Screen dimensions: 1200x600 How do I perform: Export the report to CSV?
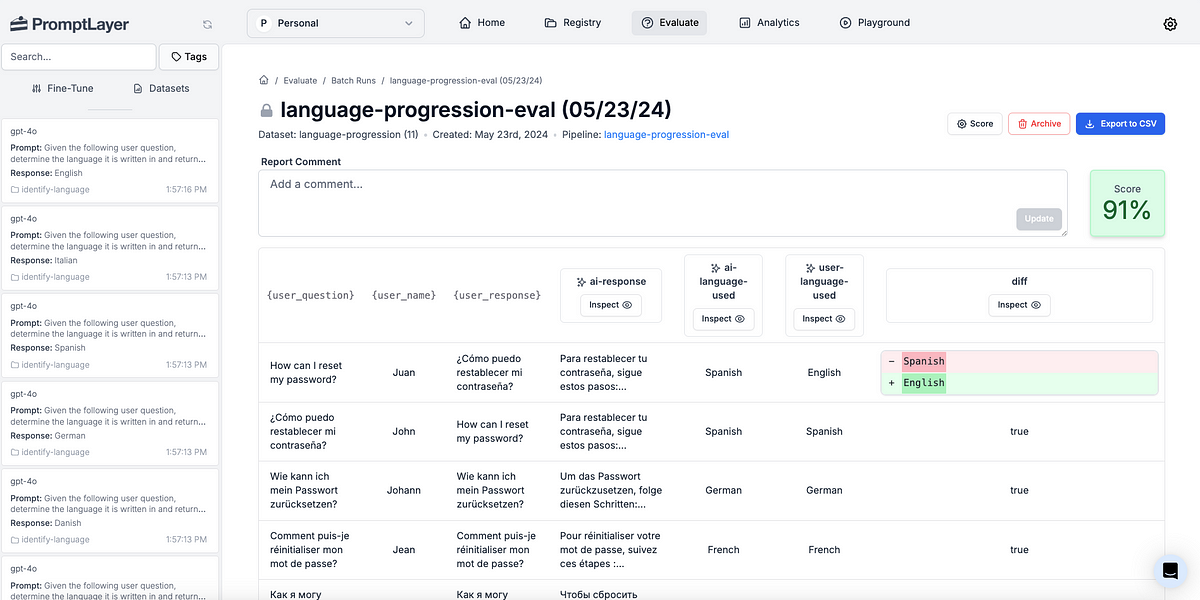click(x=1120, y=124)
